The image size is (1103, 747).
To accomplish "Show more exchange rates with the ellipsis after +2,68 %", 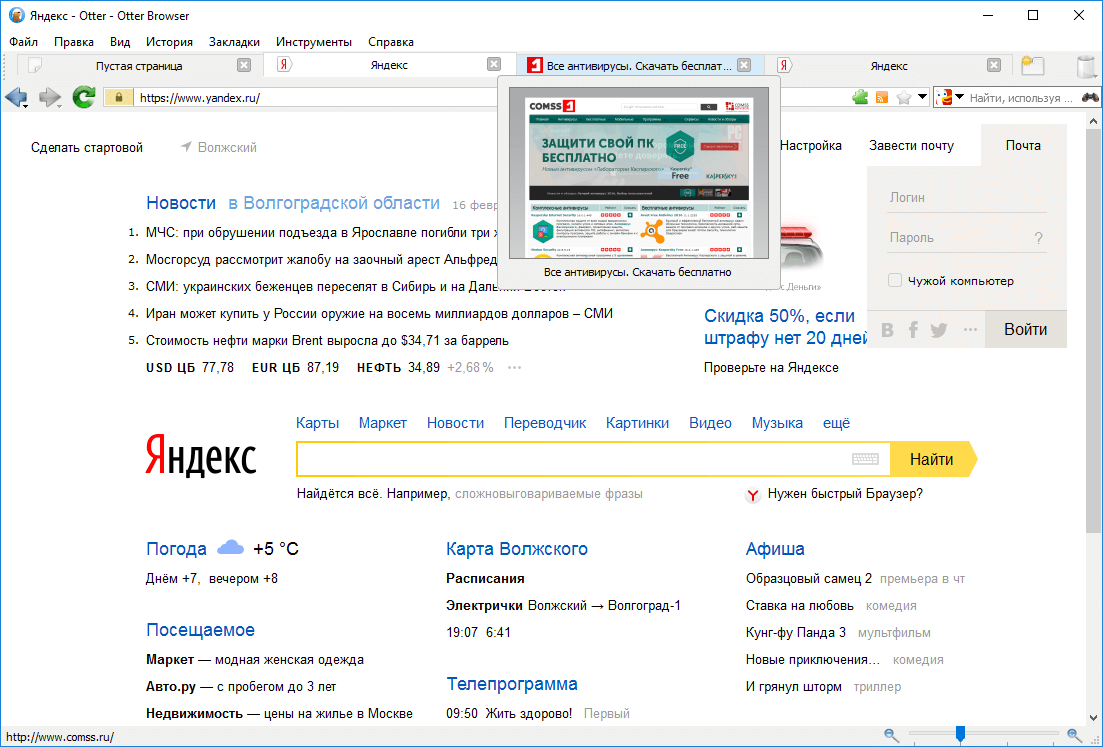I will point(514,368).
